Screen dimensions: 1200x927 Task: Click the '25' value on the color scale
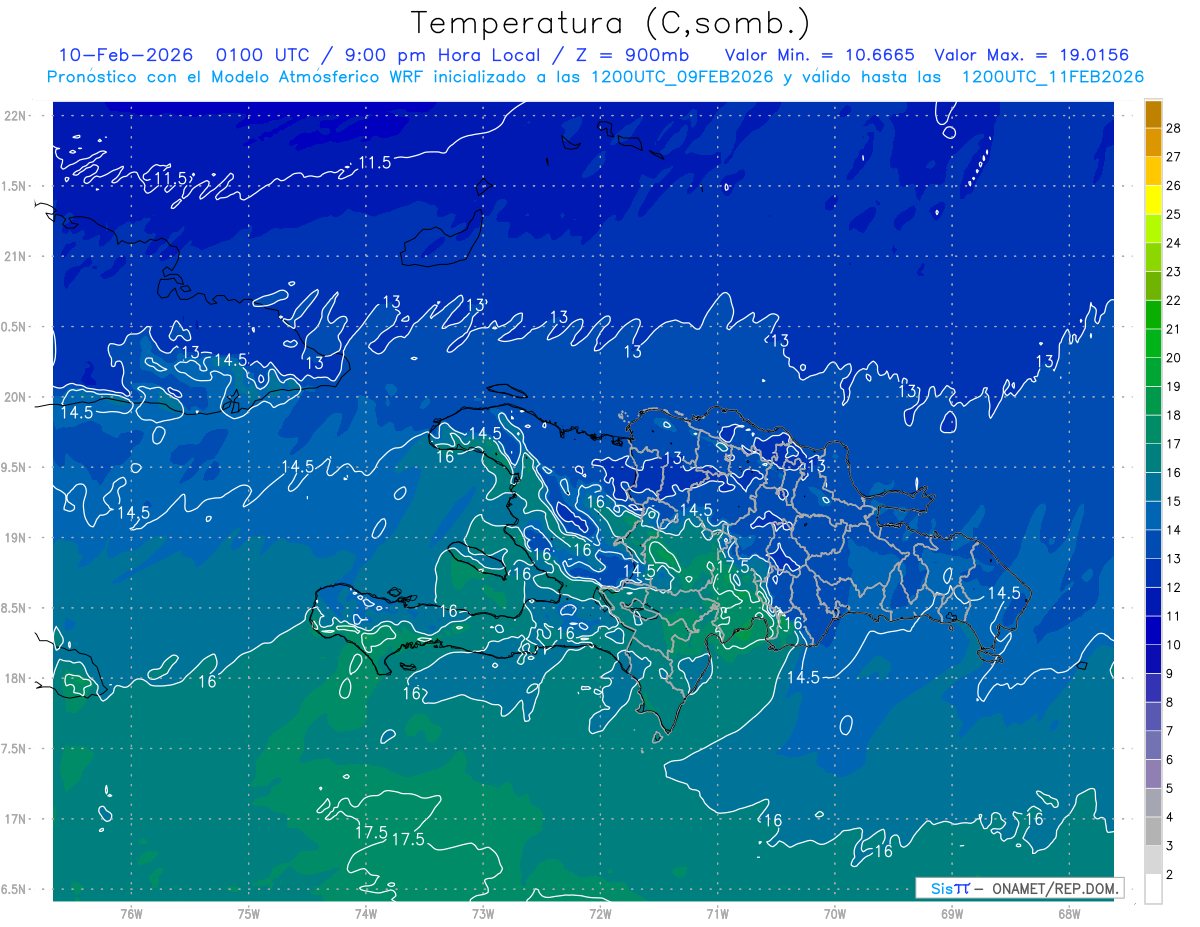(x=1173, y=214)
